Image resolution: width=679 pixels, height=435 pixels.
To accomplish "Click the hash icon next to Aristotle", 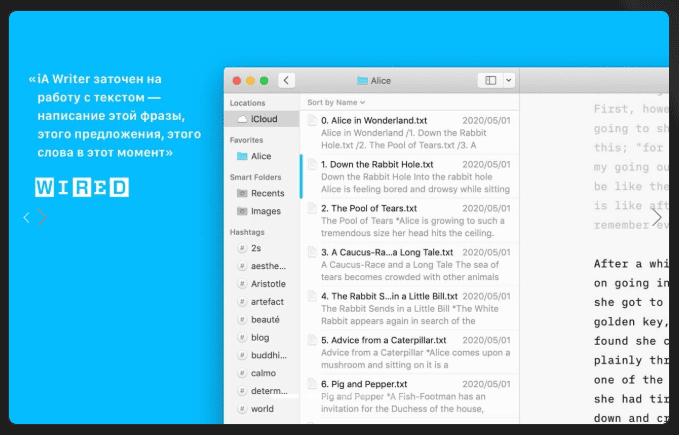I will click(x=242, y=284).
